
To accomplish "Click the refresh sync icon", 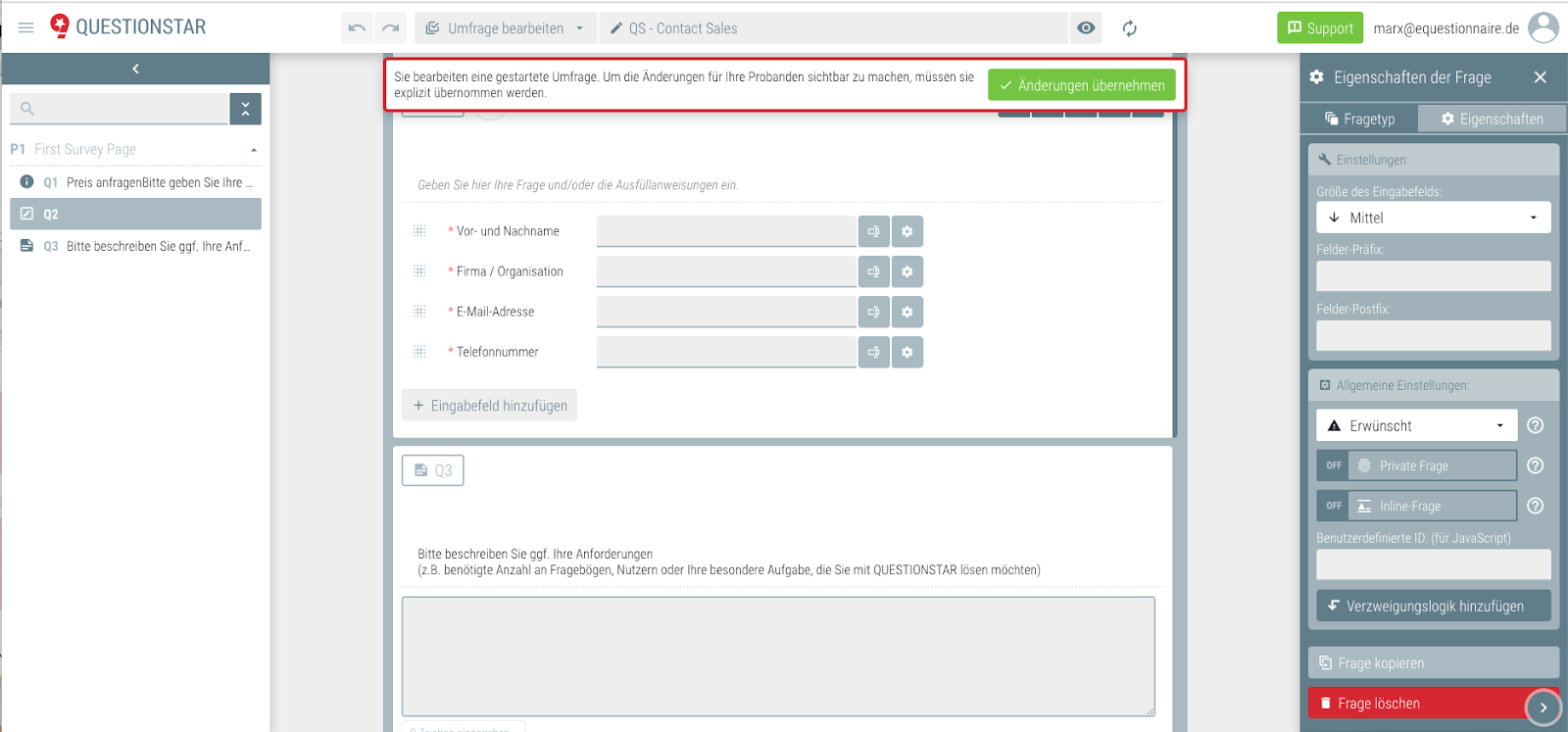I will (x=1130, y=28).
